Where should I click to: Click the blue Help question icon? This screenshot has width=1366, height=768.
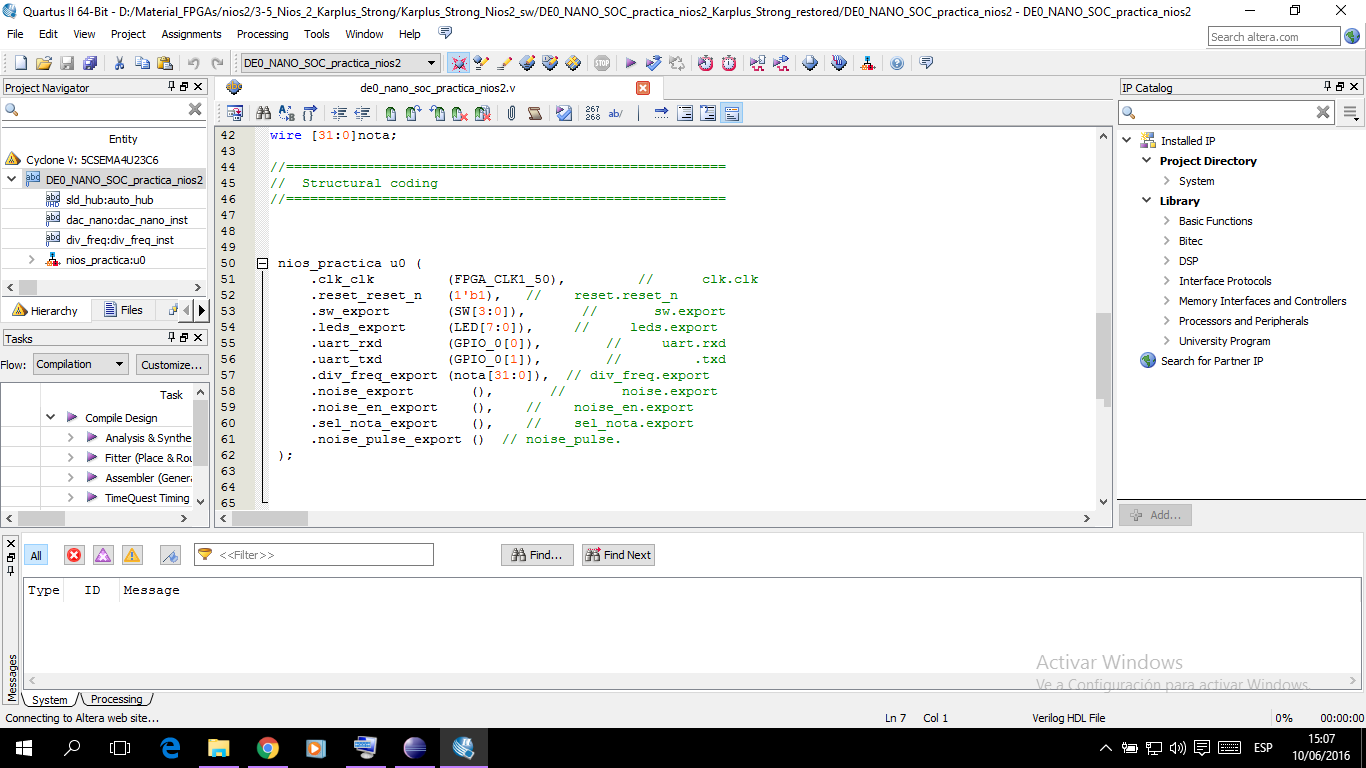point(897,63)
